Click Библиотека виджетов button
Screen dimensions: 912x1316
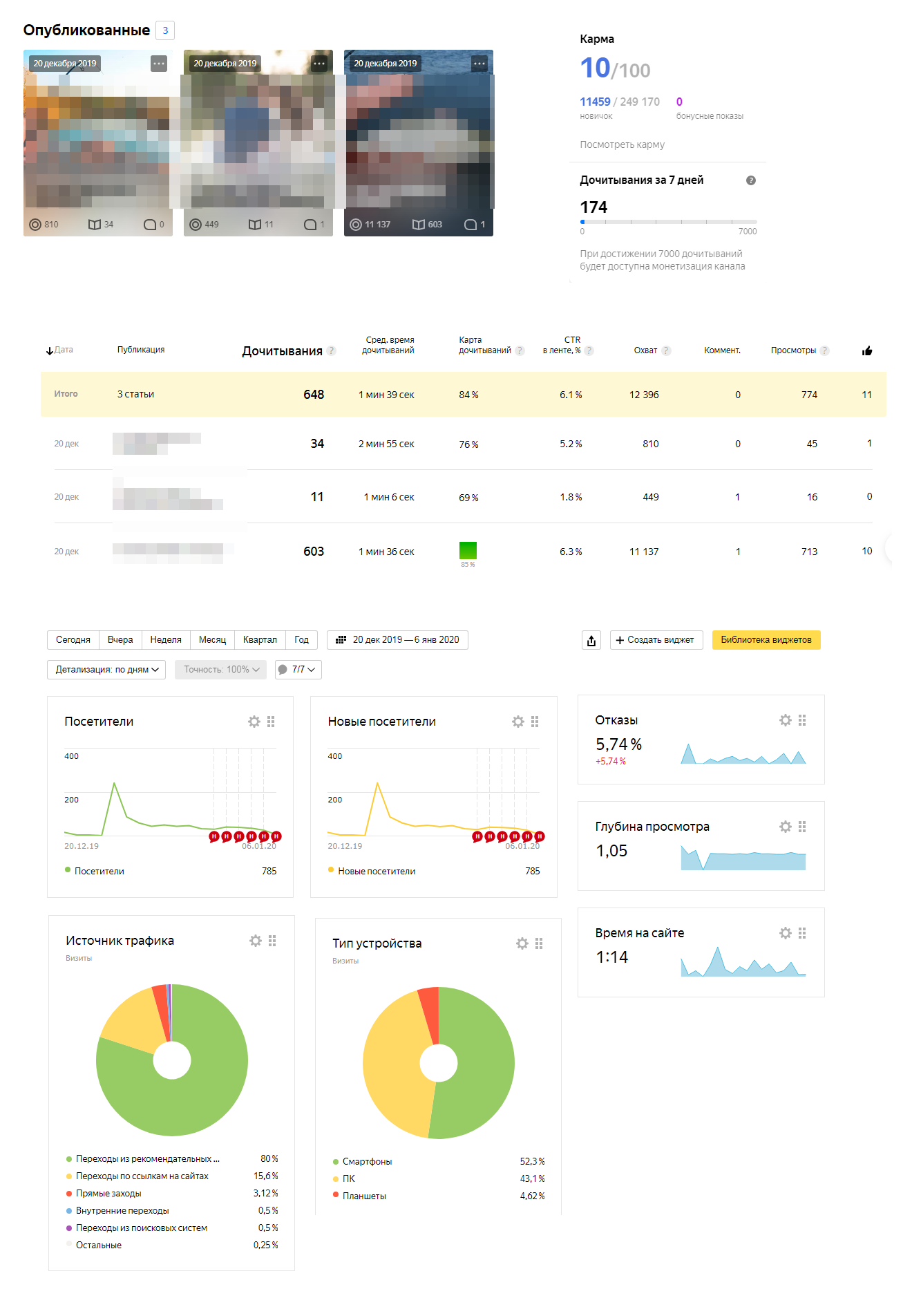click(x=766, y=640)
